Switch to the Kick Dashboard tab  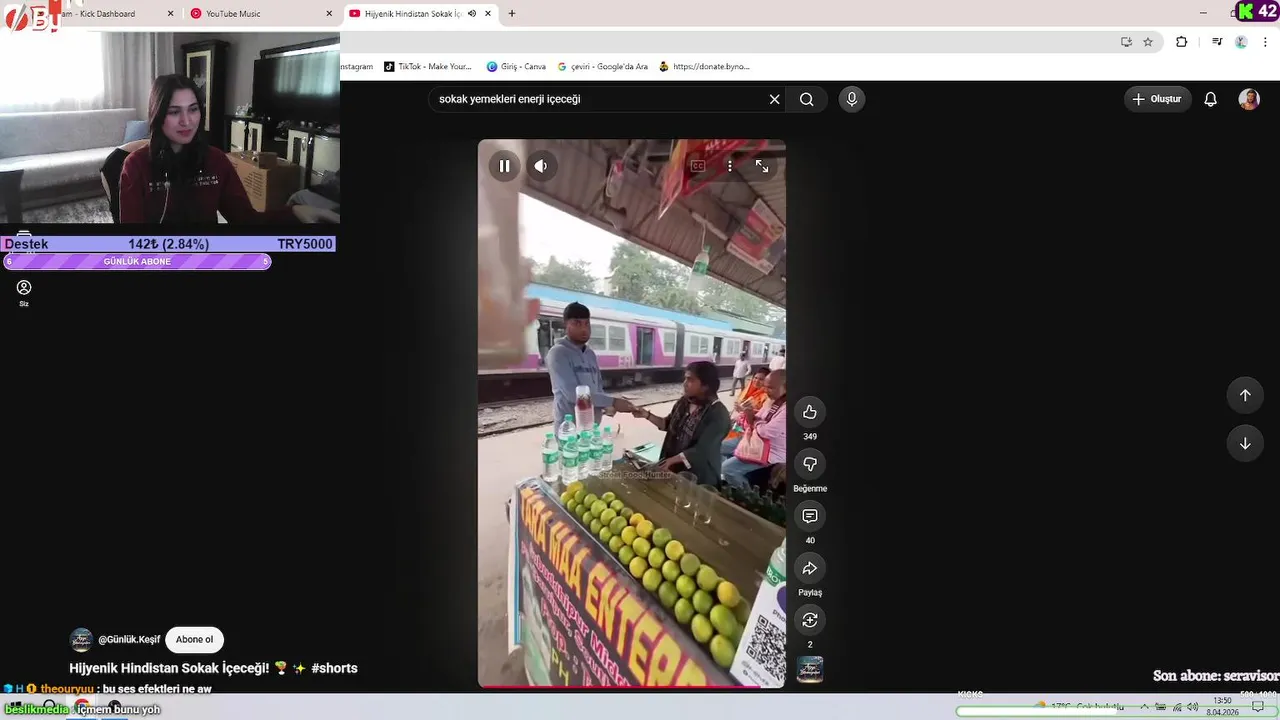click(100, 14)
